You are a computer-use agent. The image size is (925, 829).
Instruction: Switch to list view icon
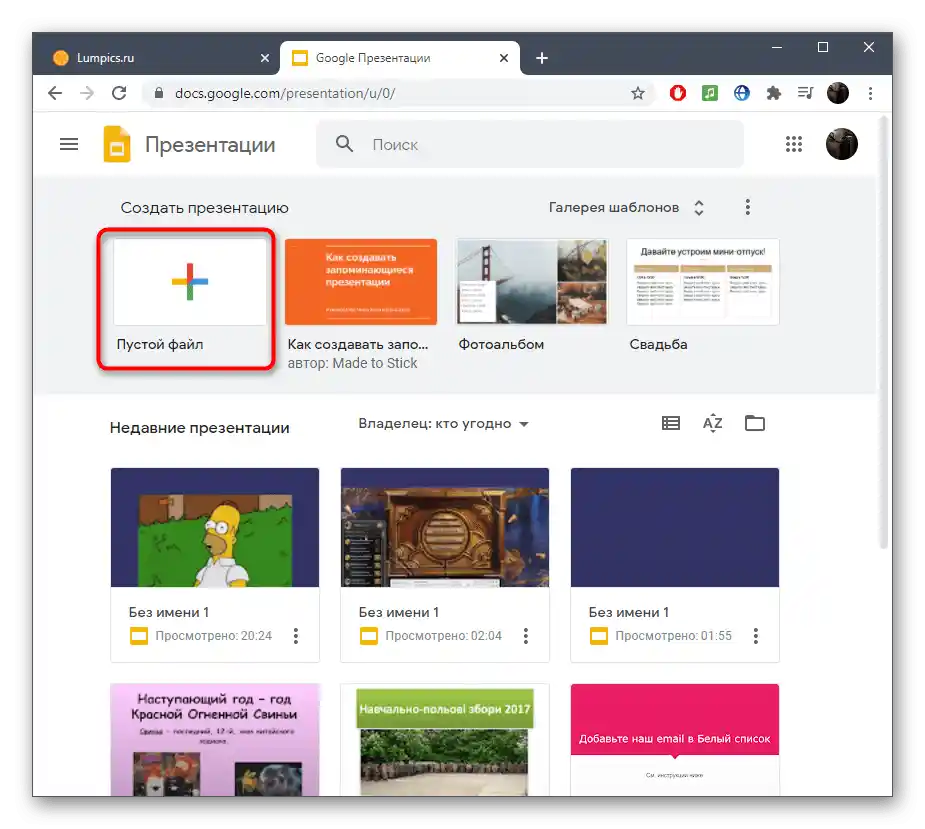tap(671, 423)
